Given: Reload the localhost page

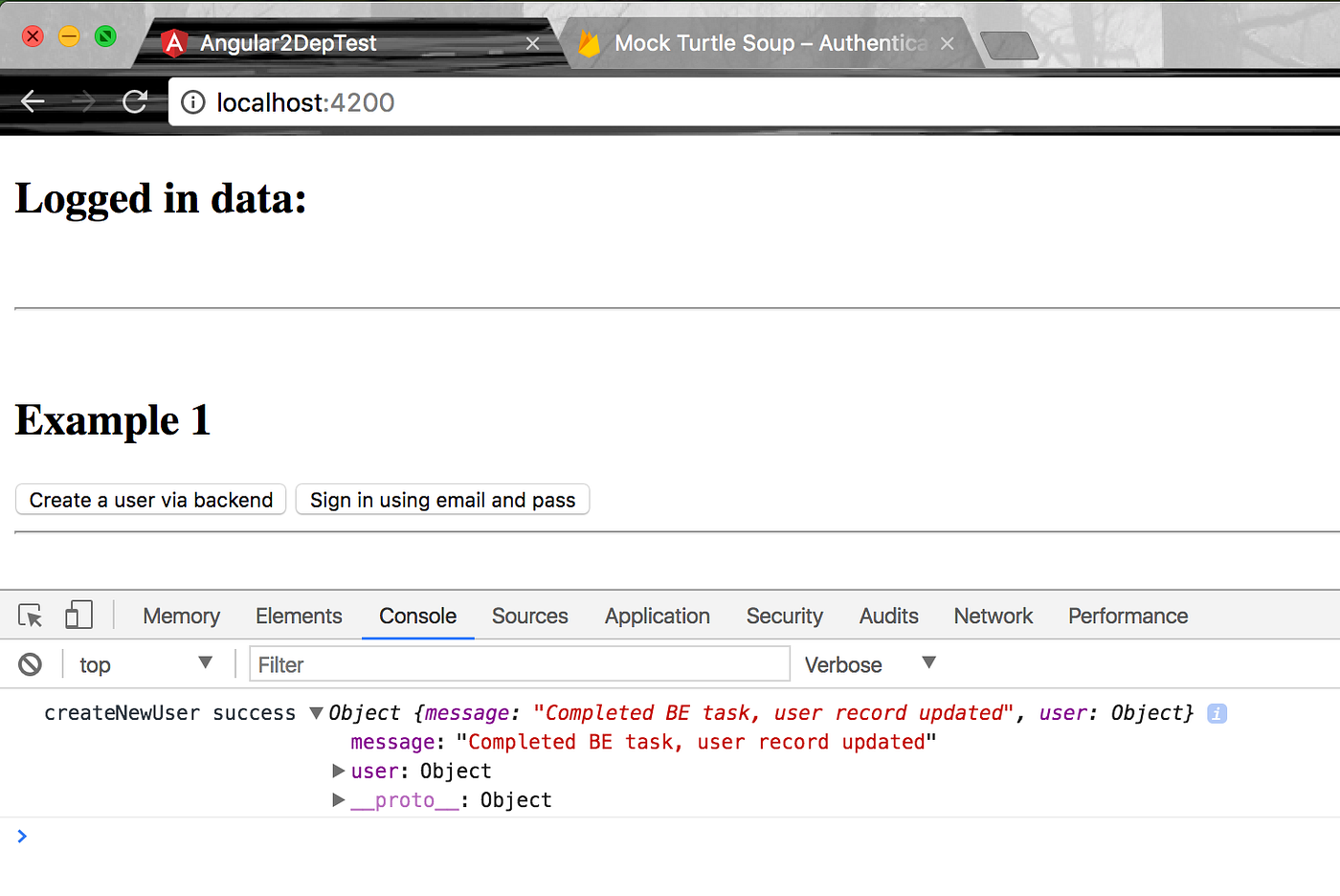Looking at the screenshot, I should 135,101.
